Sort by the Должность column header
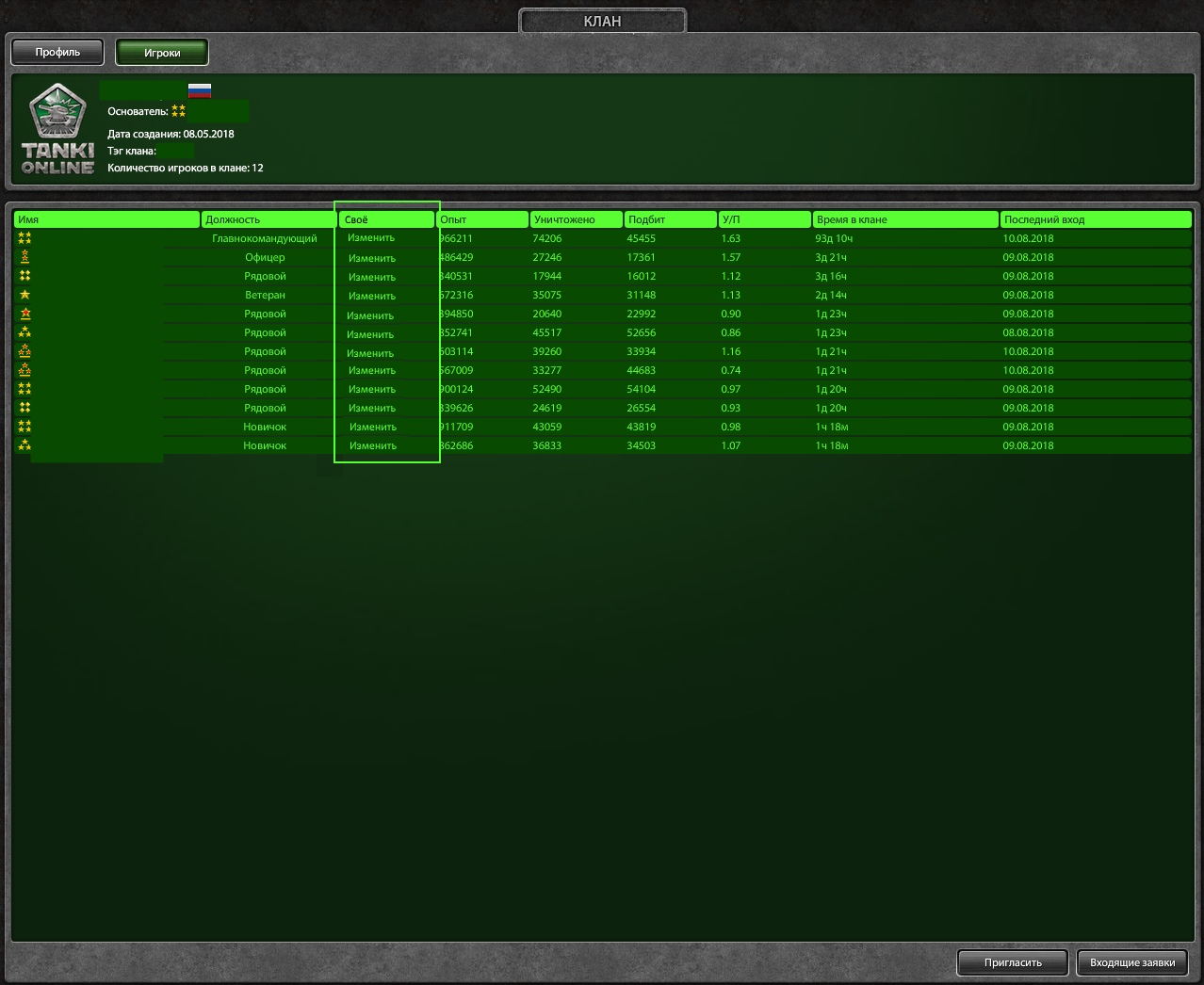This screenshot has height=985, width=1204. (x=268, y=219)
